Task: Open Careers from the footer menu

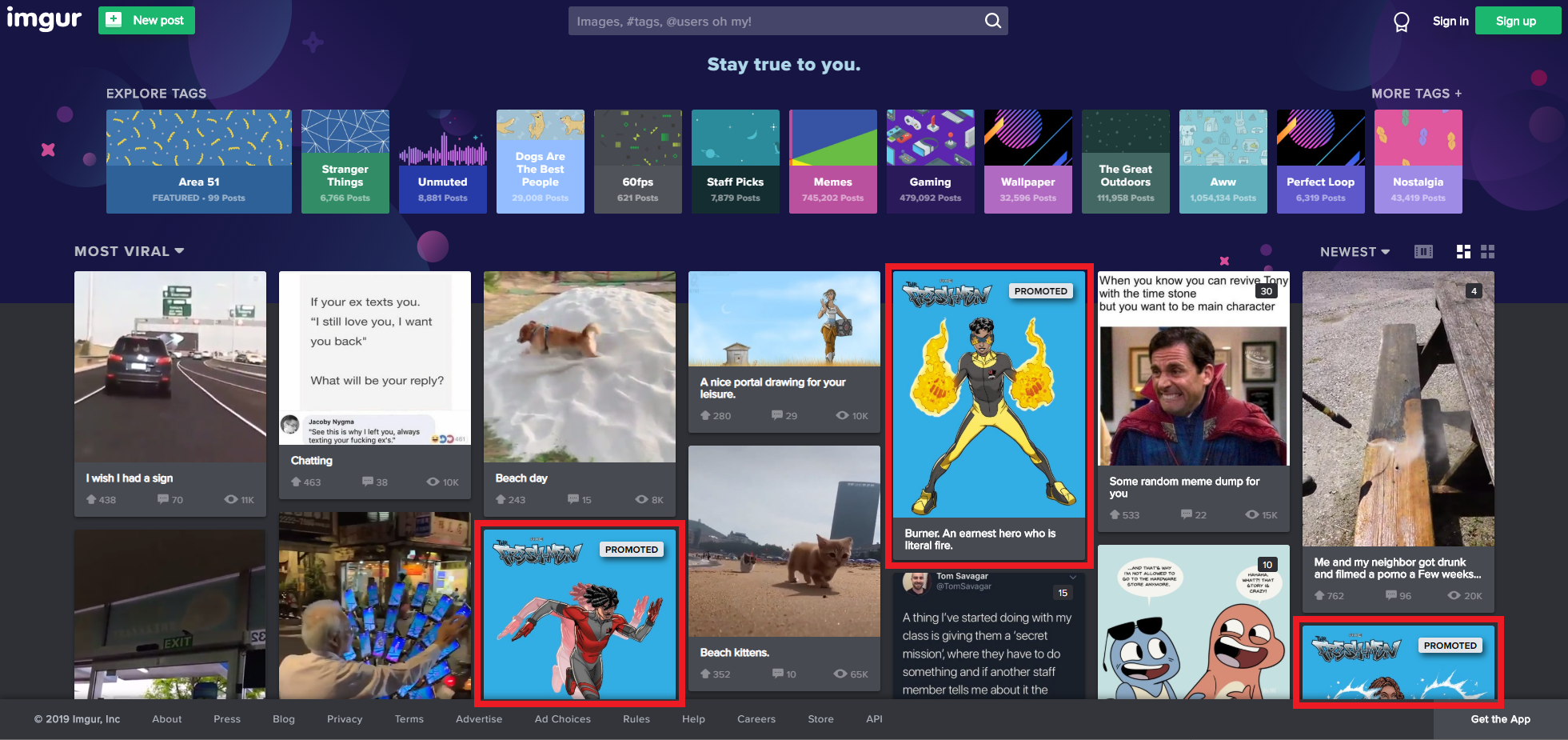Action: (756, 718)
